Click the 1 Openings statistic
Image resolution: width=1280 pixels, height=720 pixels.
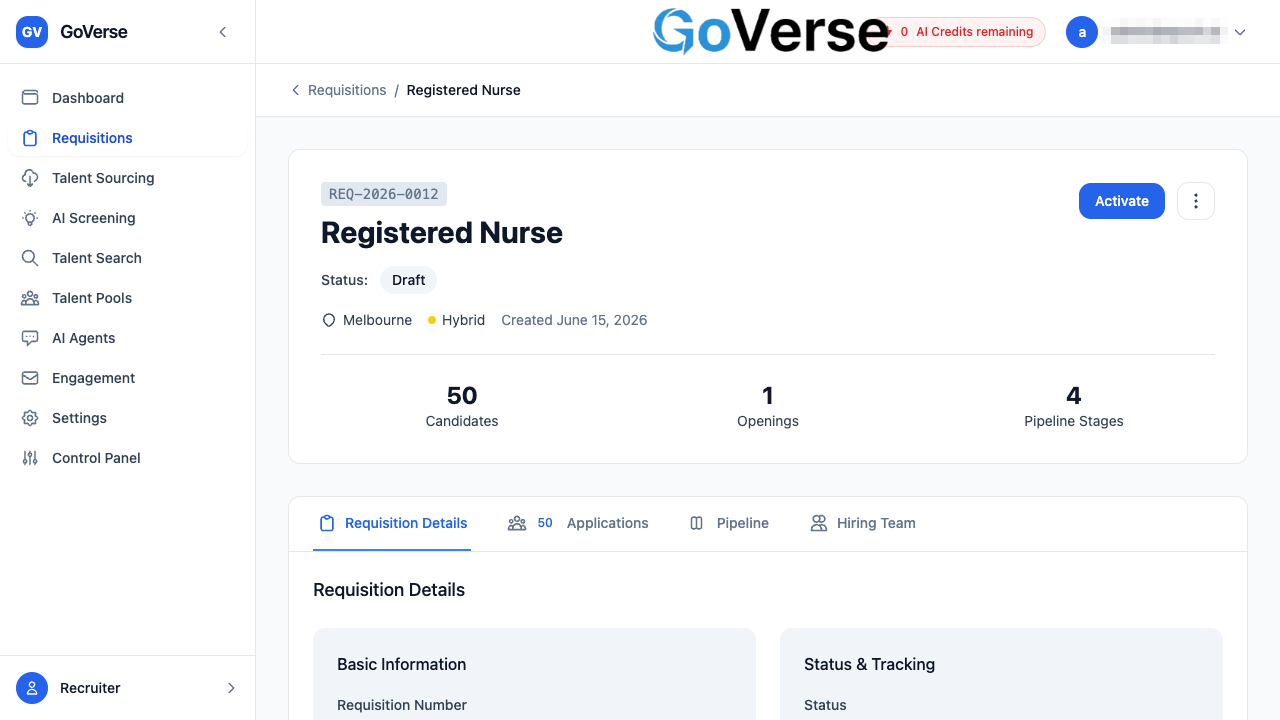tap(768, 406)
